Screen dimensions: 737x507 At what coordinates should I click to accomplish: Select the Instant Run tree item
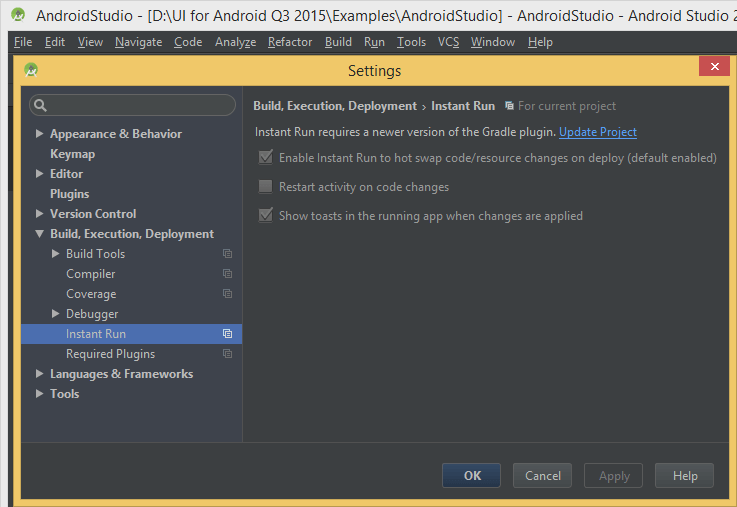click(132, 334)
